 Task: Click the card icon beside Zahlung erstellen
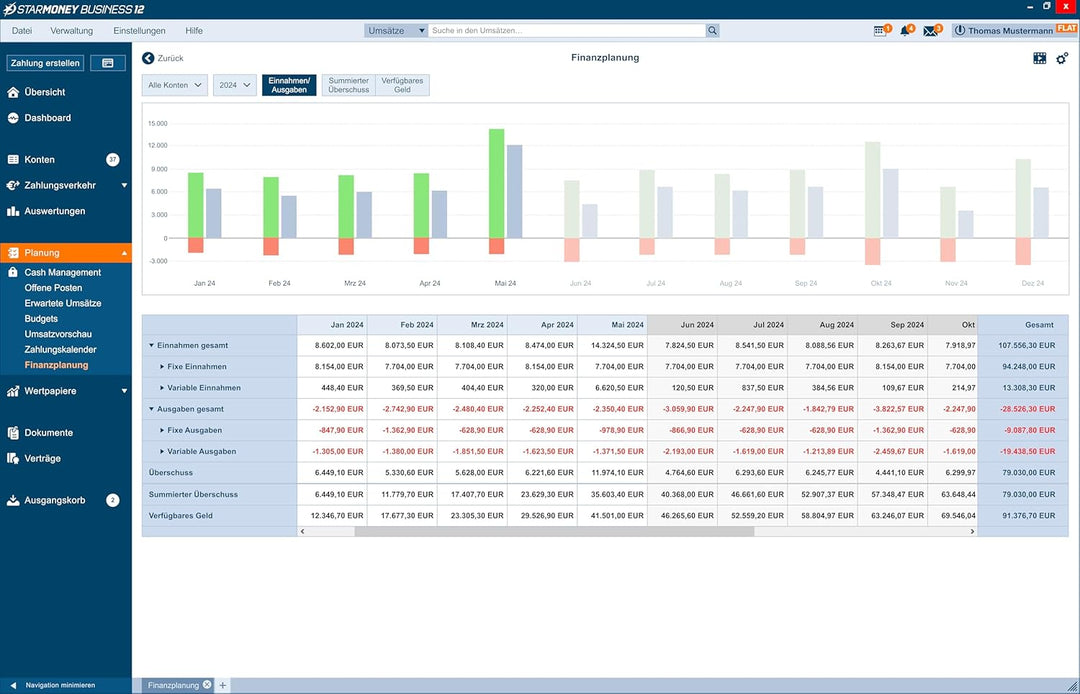108,63
